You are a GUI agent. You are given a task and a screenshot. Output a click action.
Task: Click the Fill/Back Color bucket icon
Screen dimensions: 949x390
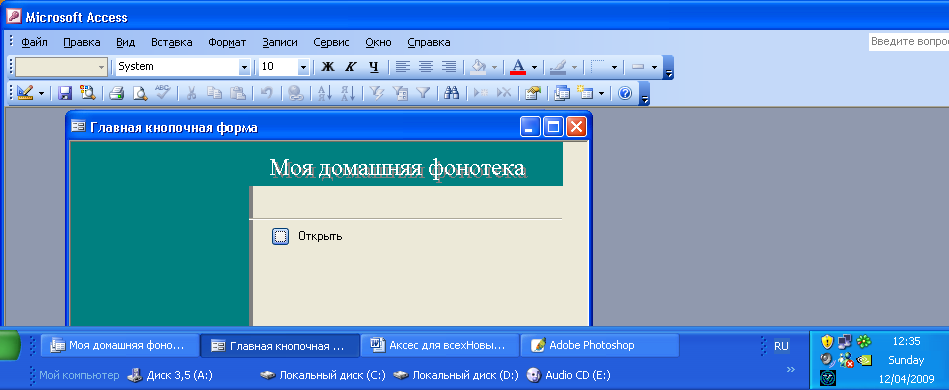[x=478, y=67]
